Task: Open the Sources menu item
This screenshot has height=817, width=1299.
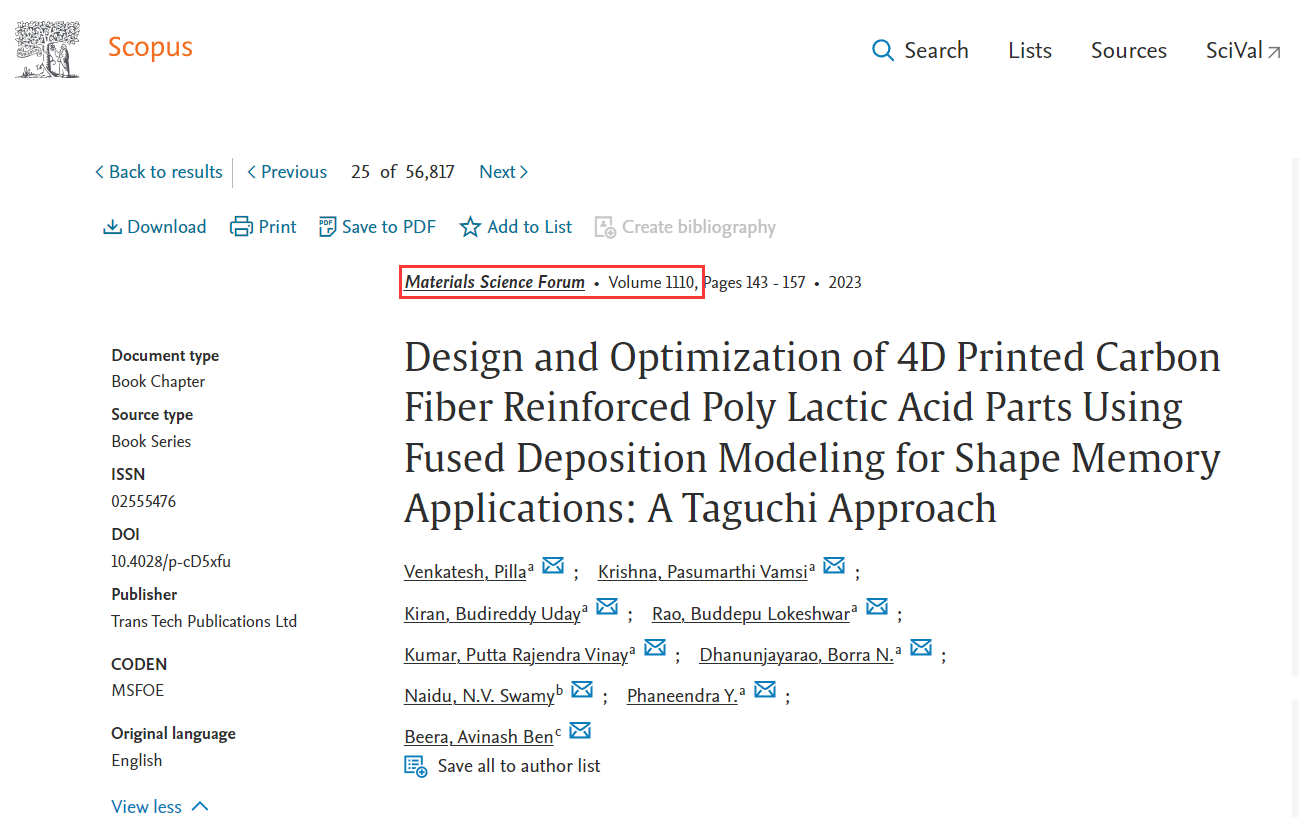Action: [x=1129, y=51]
